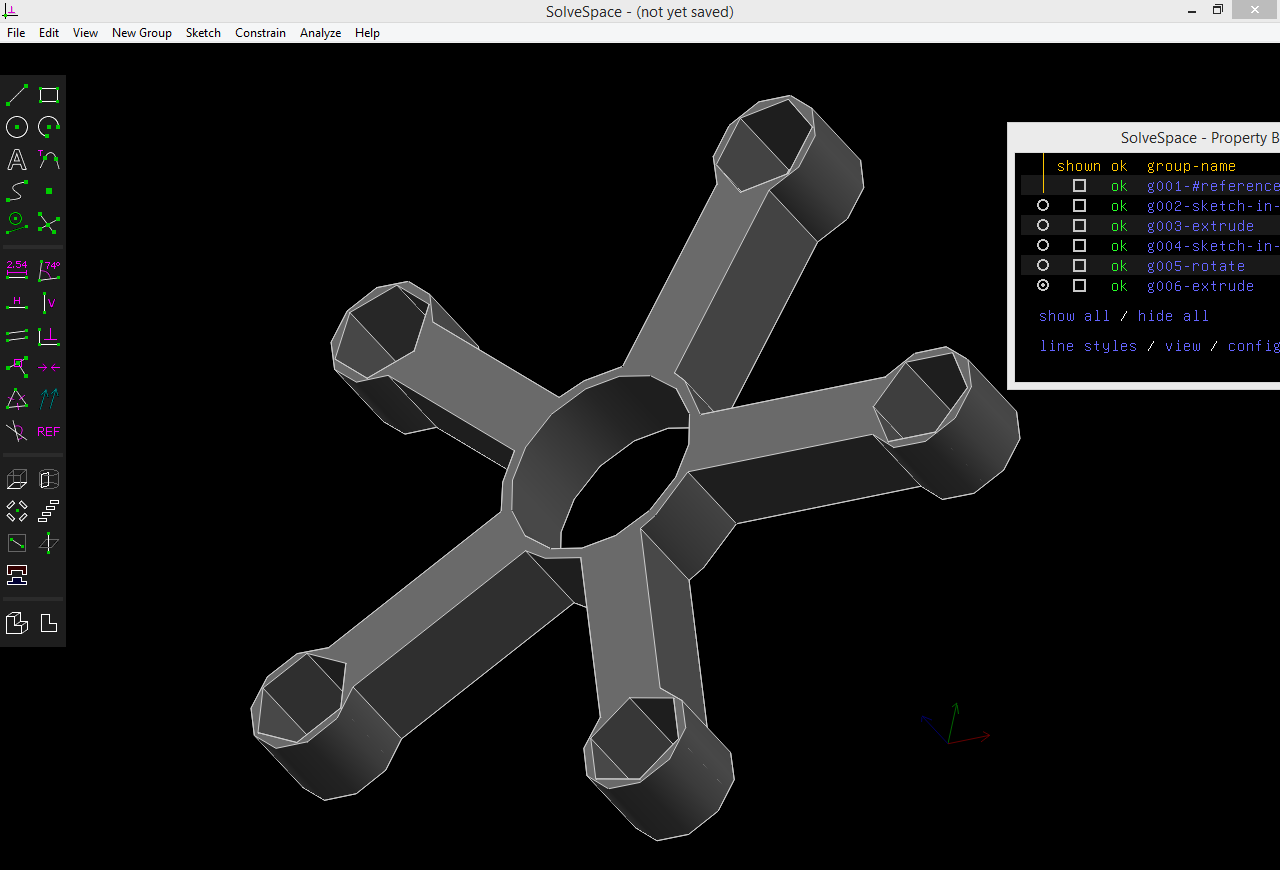
Task: Apply the vertical constraint
Action: 49,302
